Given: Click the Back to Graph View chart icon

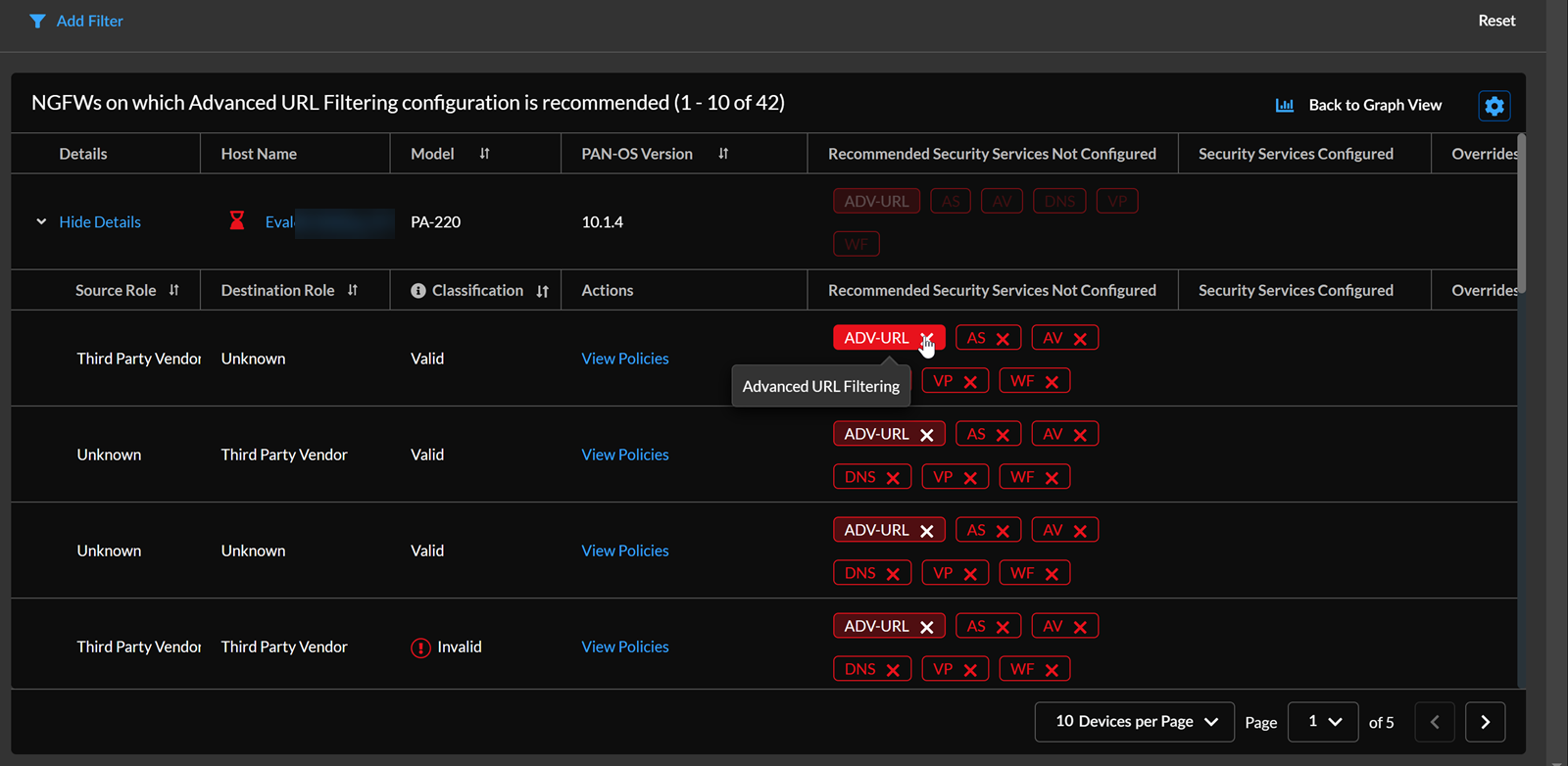Looking at the screenshot, I should pyautogui.click(x=1284, y=105).
